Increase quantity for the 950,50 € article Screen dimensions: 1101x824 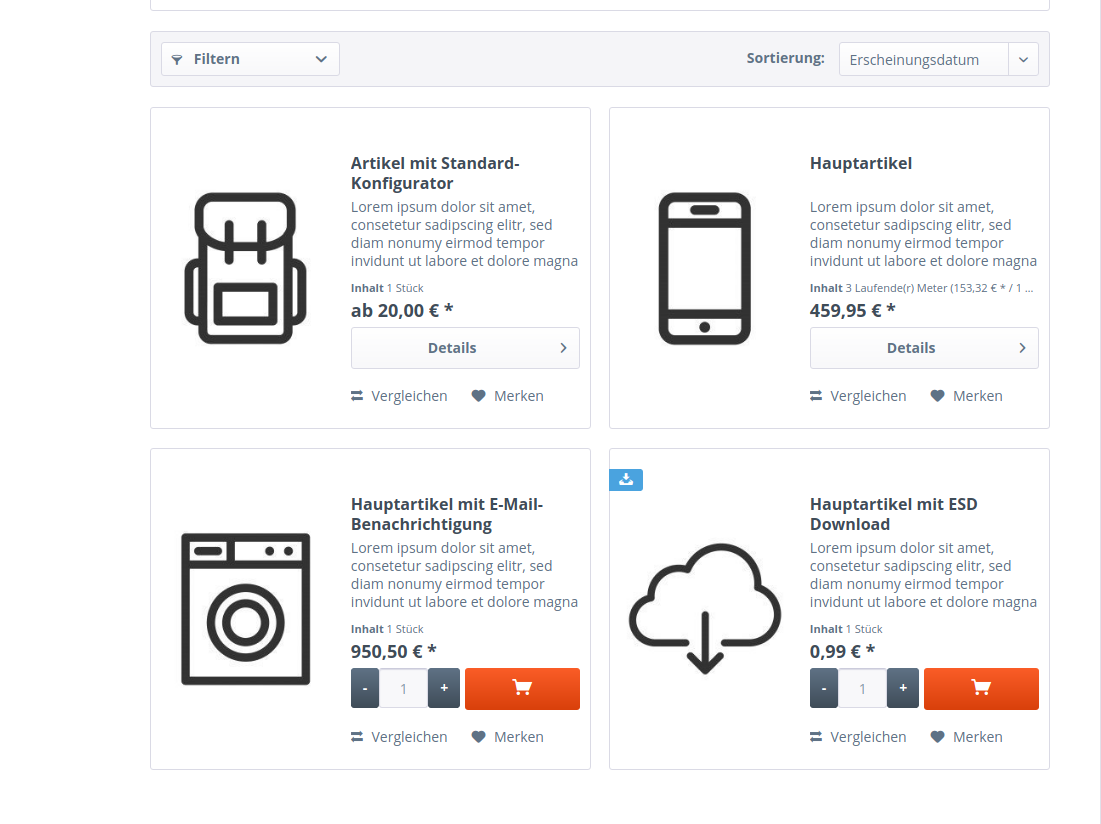pyautogui.click(x=444, y=689)
